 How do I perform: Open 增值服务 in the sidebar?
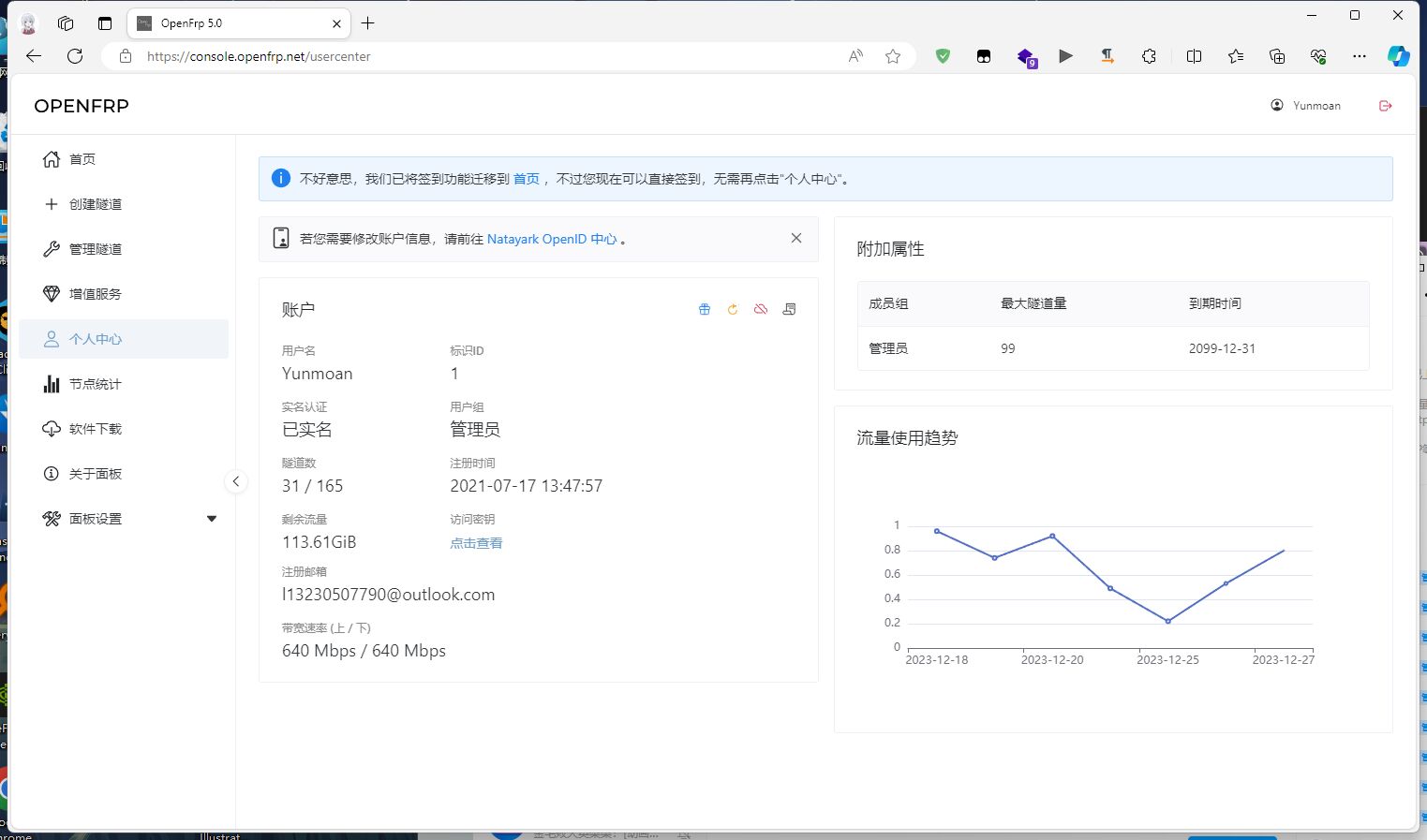(124, 294)
